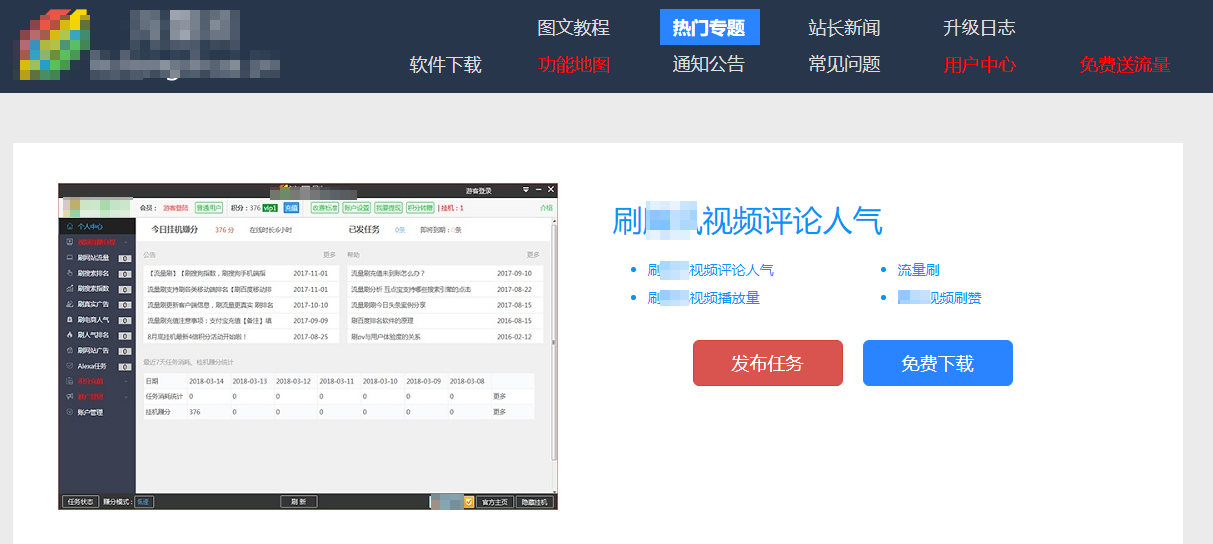Click the 刷新 button in app footer
Viewport: 1213px width, 544px height.
[299, 502]
